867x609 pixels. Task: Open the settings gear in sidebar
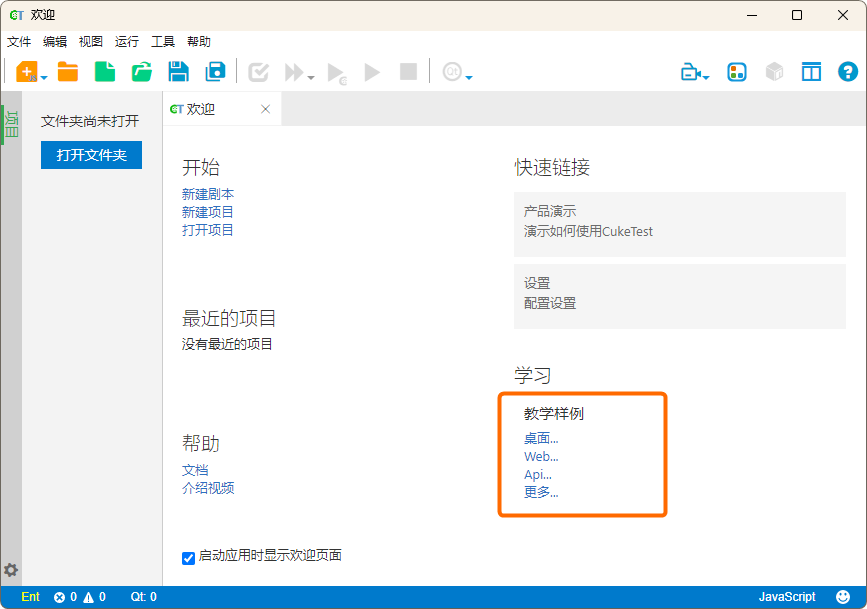click(x=11, y=570)
